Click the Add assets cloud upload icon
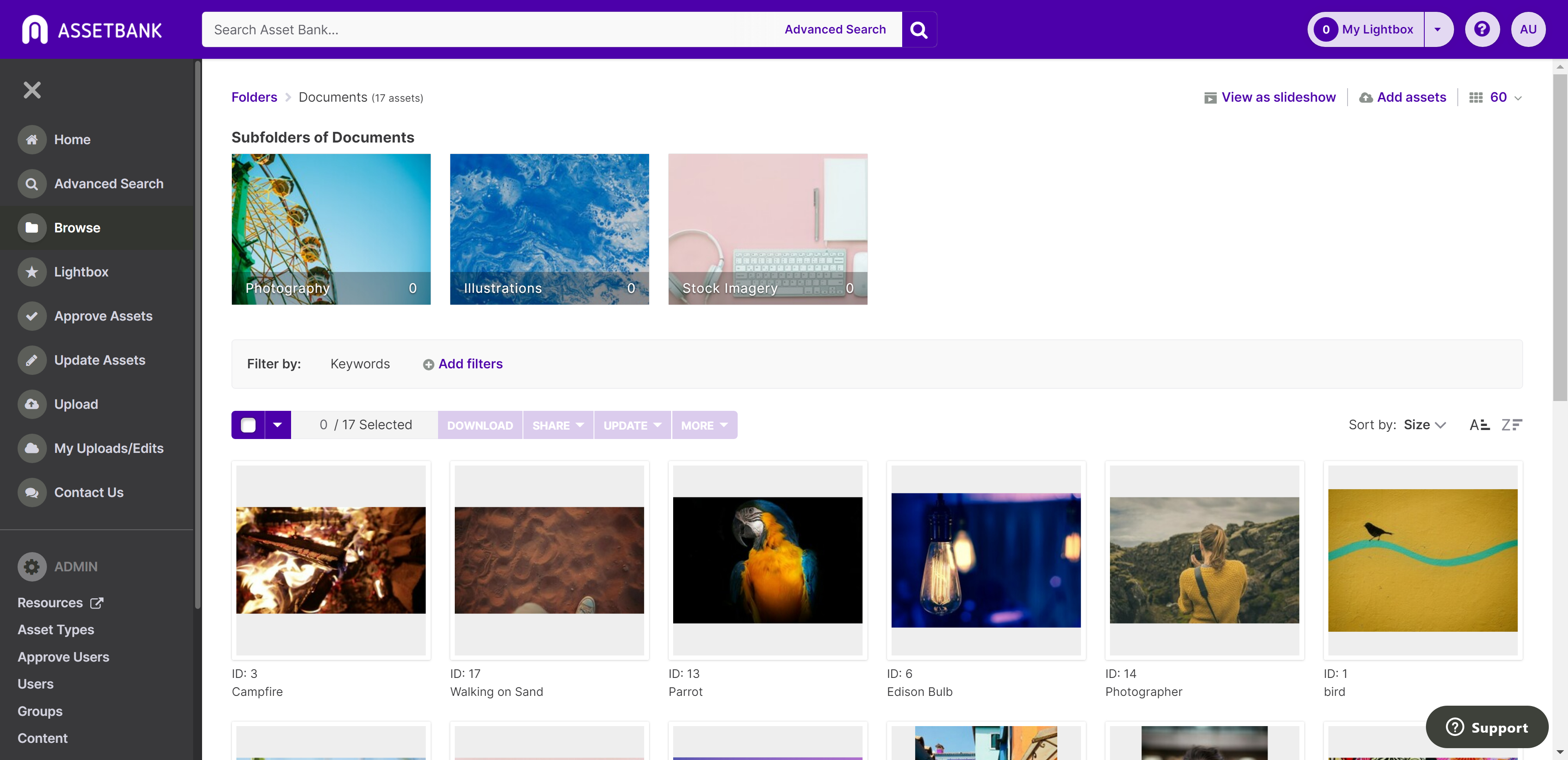Image resolution: width=1568 pixels, height=760 pixels. [1366, 98]
